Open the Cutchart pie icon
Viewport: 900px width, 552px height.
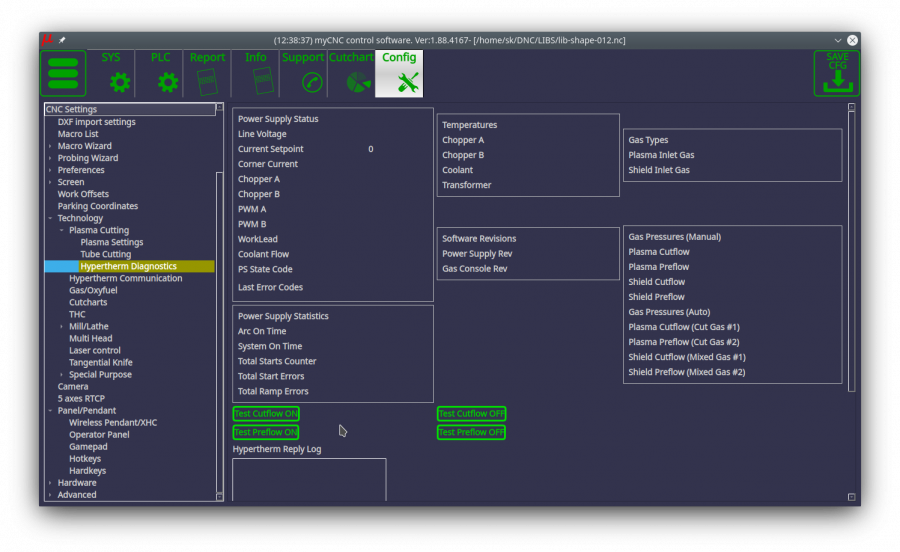[x=359, y=82]
